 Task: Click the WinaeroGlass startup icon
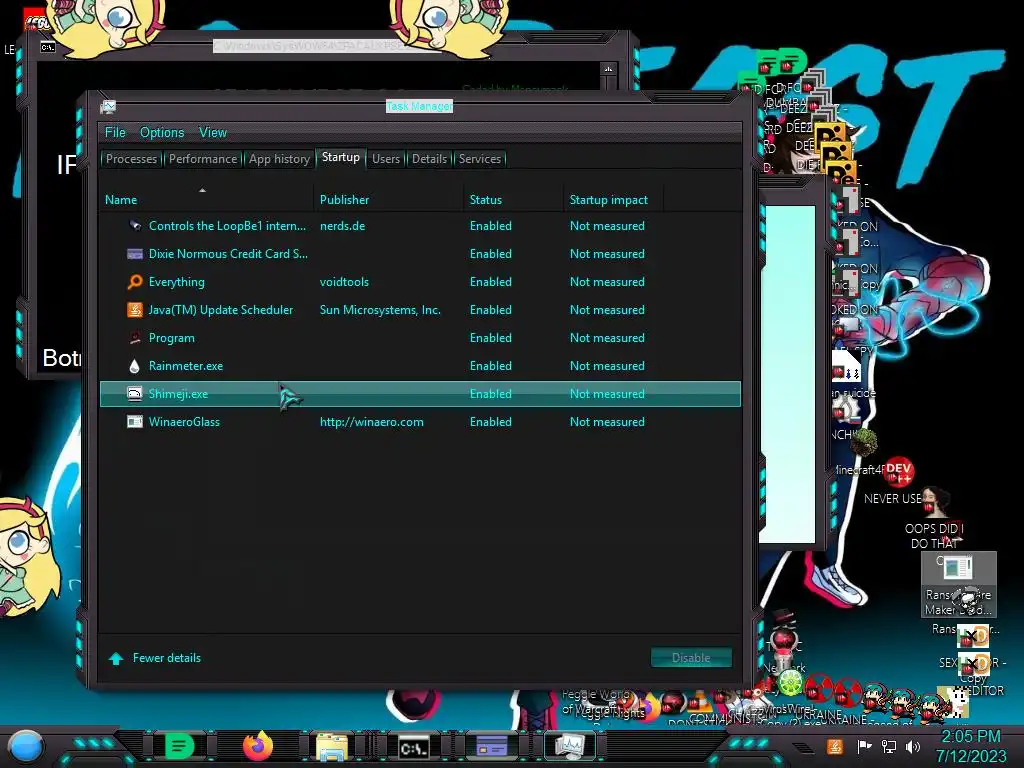135,422
